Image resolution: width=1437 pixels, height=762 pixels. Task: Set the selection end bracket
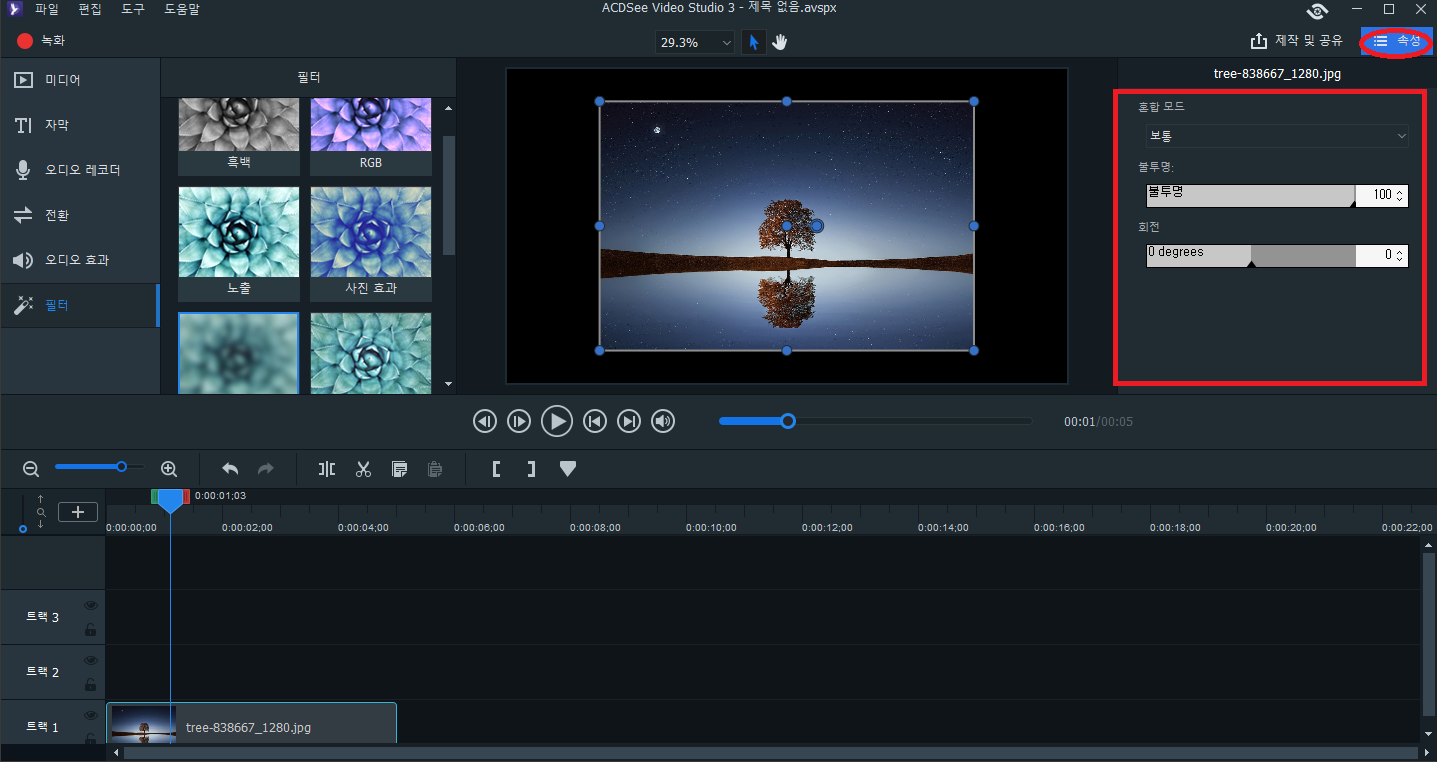pyautogui.click(x=531, y=468)
